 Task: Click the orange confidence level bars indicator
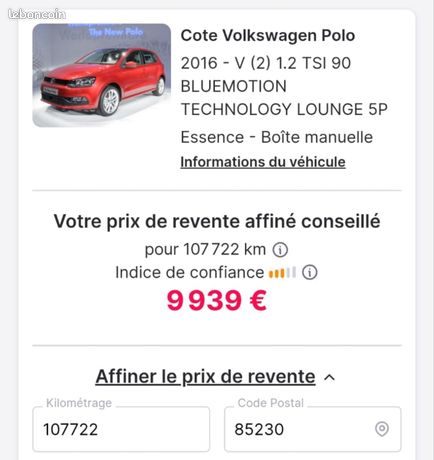click(282, 272)
